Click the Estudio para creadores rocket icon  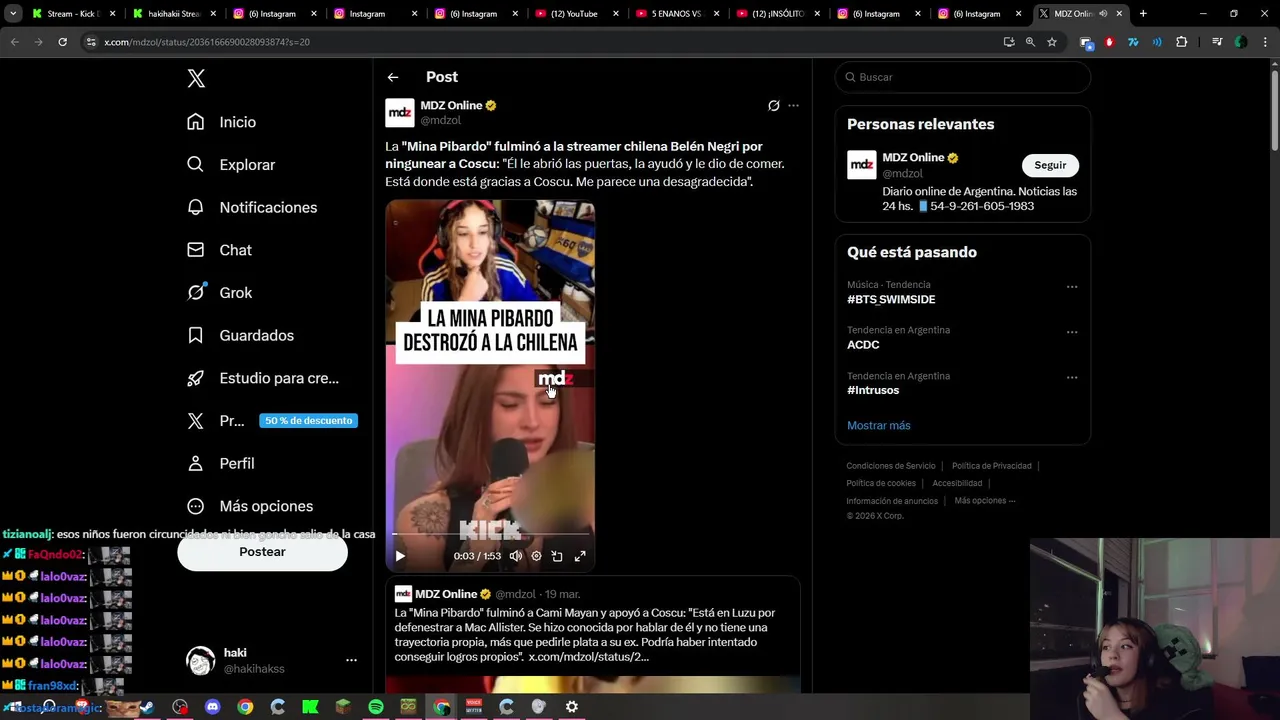click(x=196, y=378)
